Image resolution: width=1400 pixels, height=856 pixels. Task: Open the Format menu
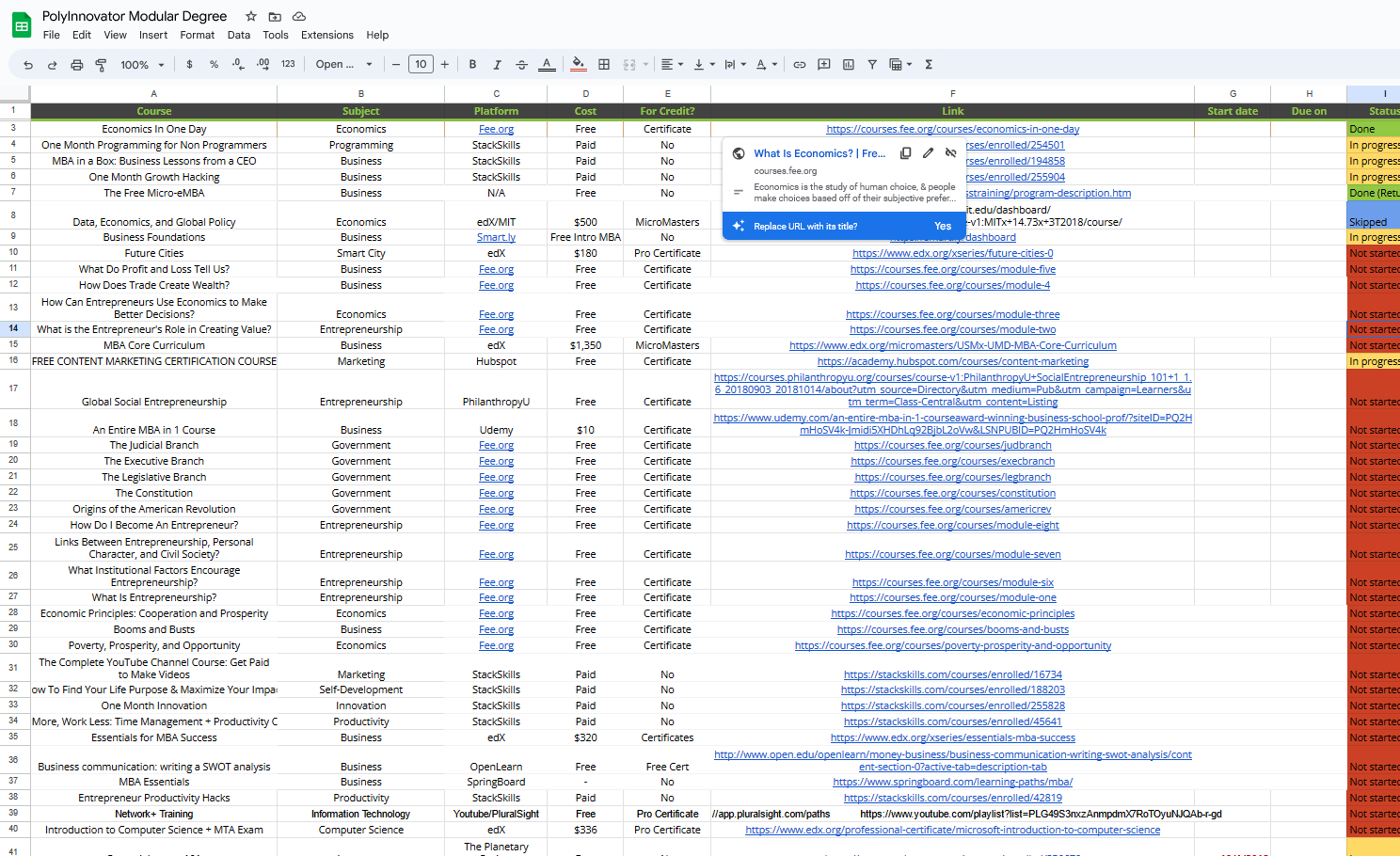pos(198,35)
